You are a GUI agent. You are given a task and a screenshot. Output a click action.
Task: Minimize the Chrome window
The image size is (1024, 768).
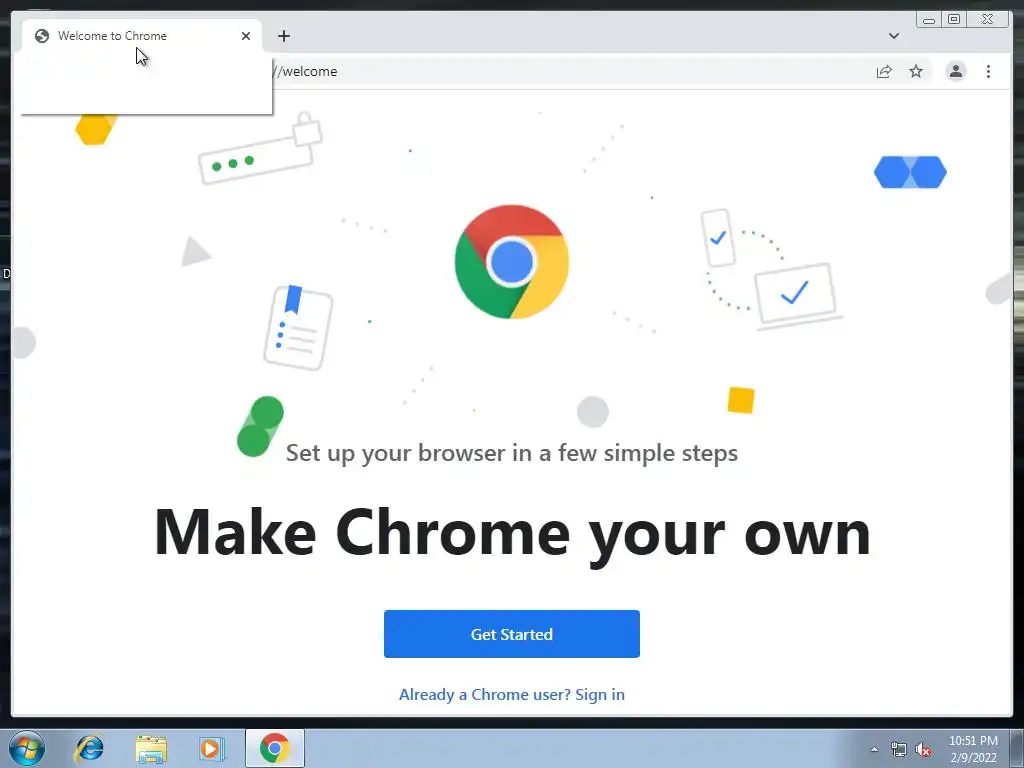pyautogui.click(x=929, y=20)
